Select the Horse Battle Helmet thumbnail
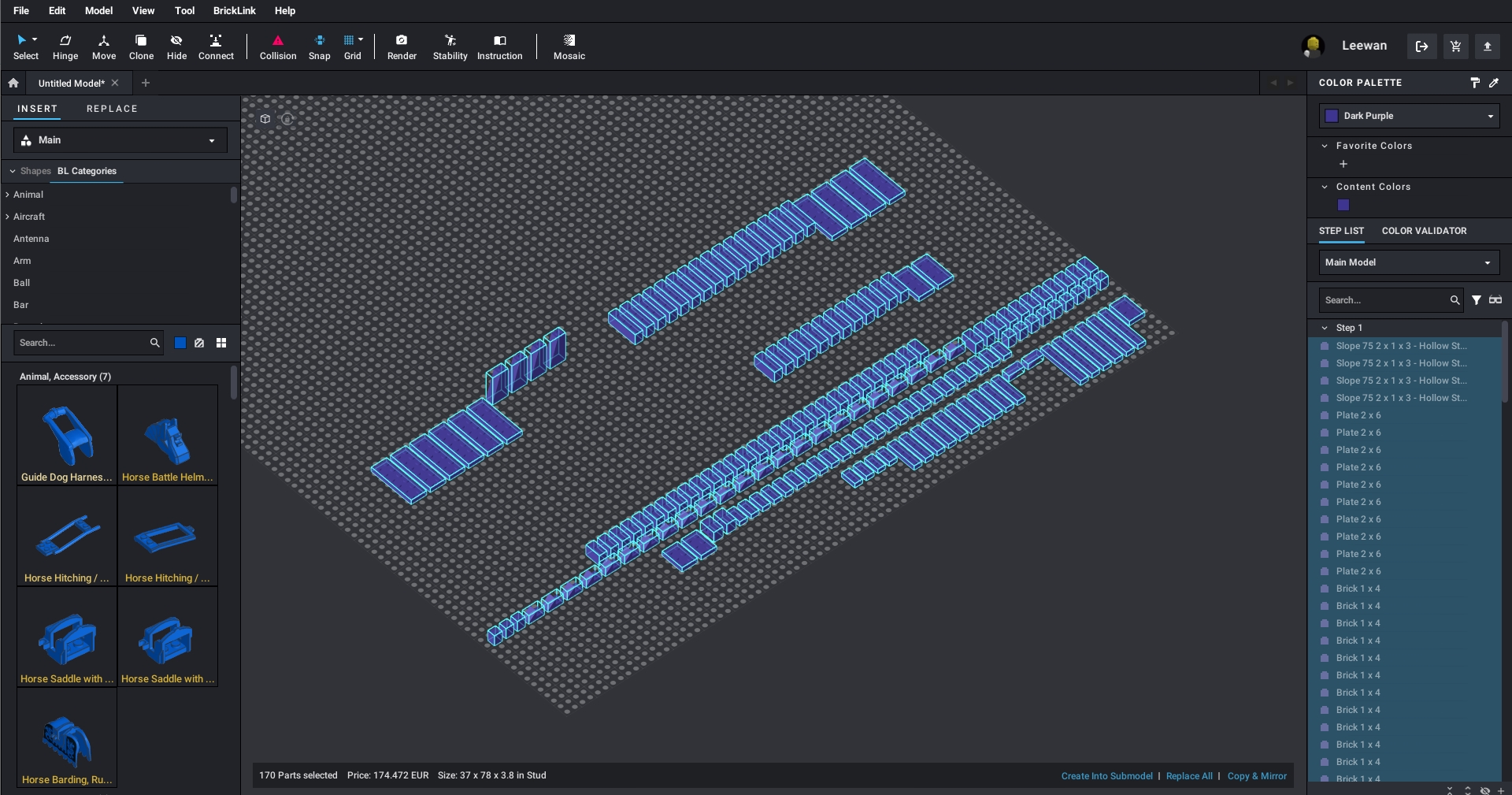Screen dimensions: 1512x795 pyautogui.click(x=168, y=436)
